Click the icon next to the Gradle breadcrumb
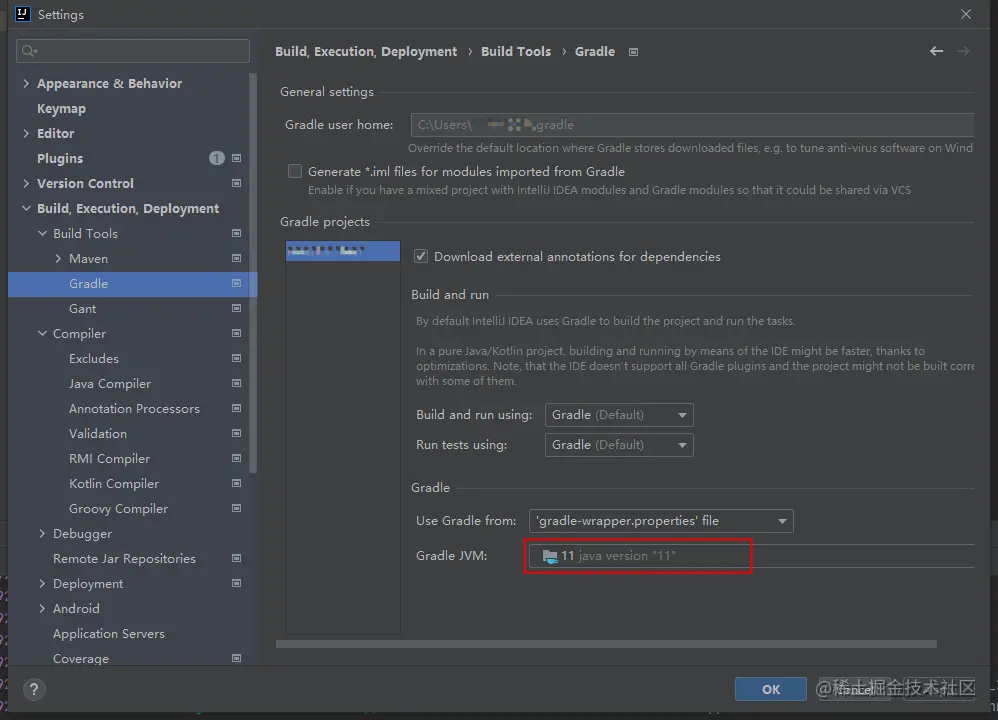The image size is (998, 720). point(633,52)
